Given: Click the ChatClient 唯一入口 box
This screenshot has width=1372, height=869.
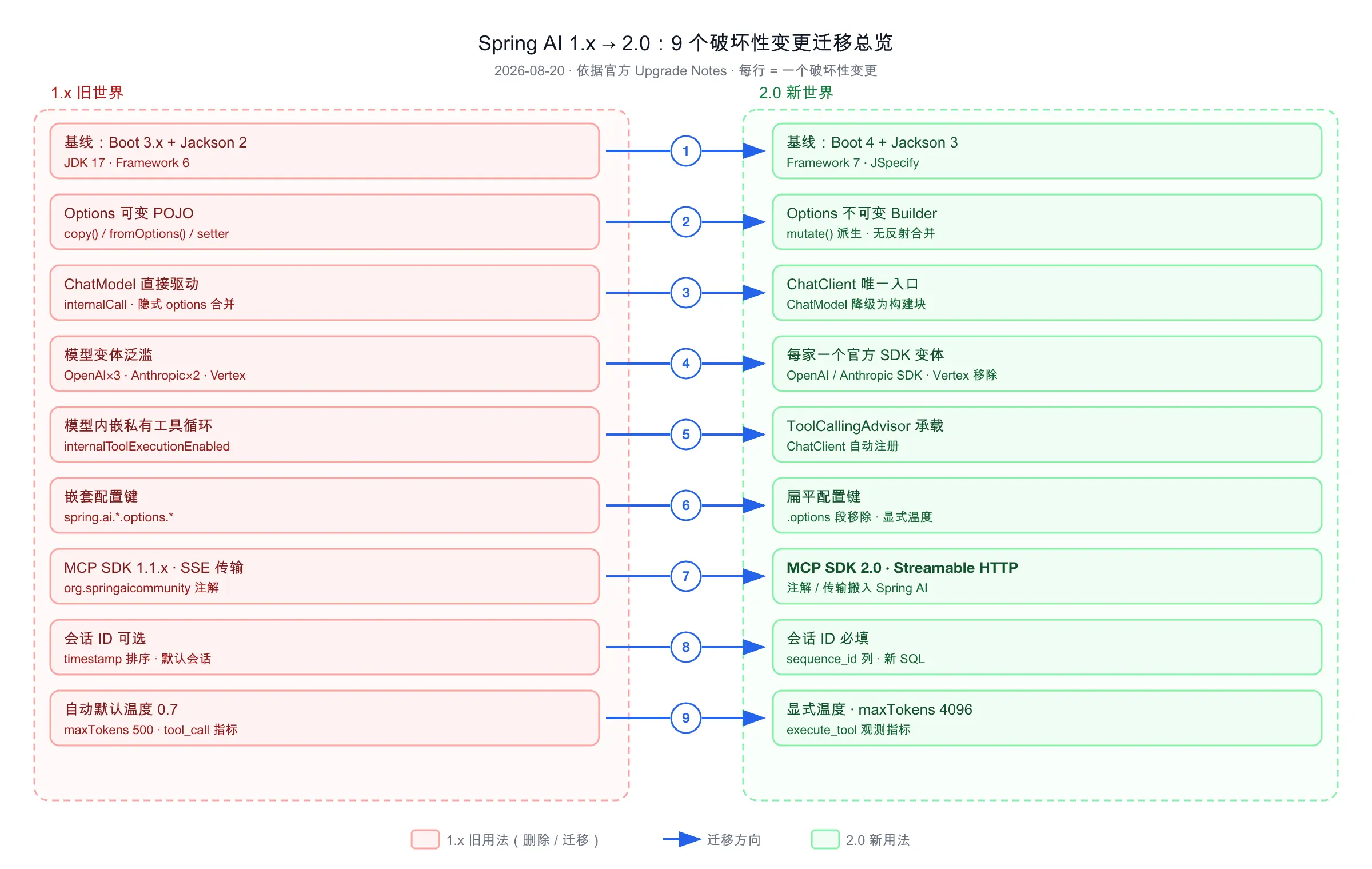Looking at the screenshot, I should click(1047, 293).
